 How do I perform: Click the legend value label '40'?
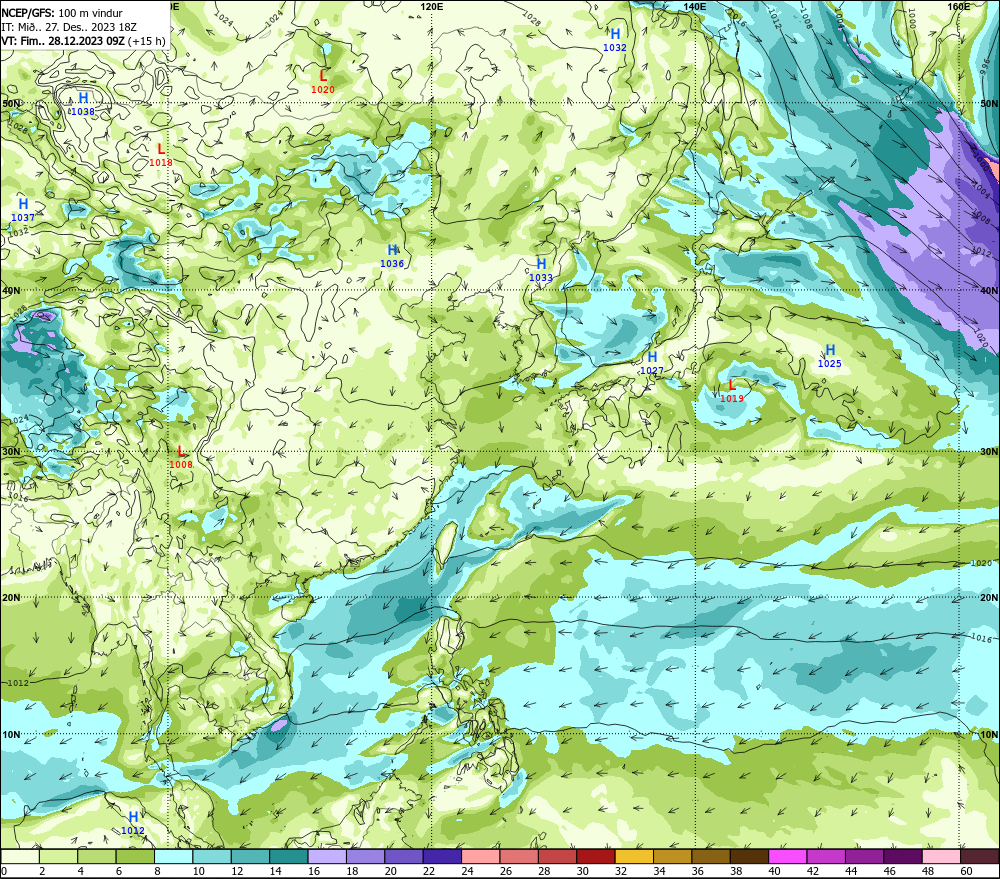pyautogui.click(x=774, y=871)
